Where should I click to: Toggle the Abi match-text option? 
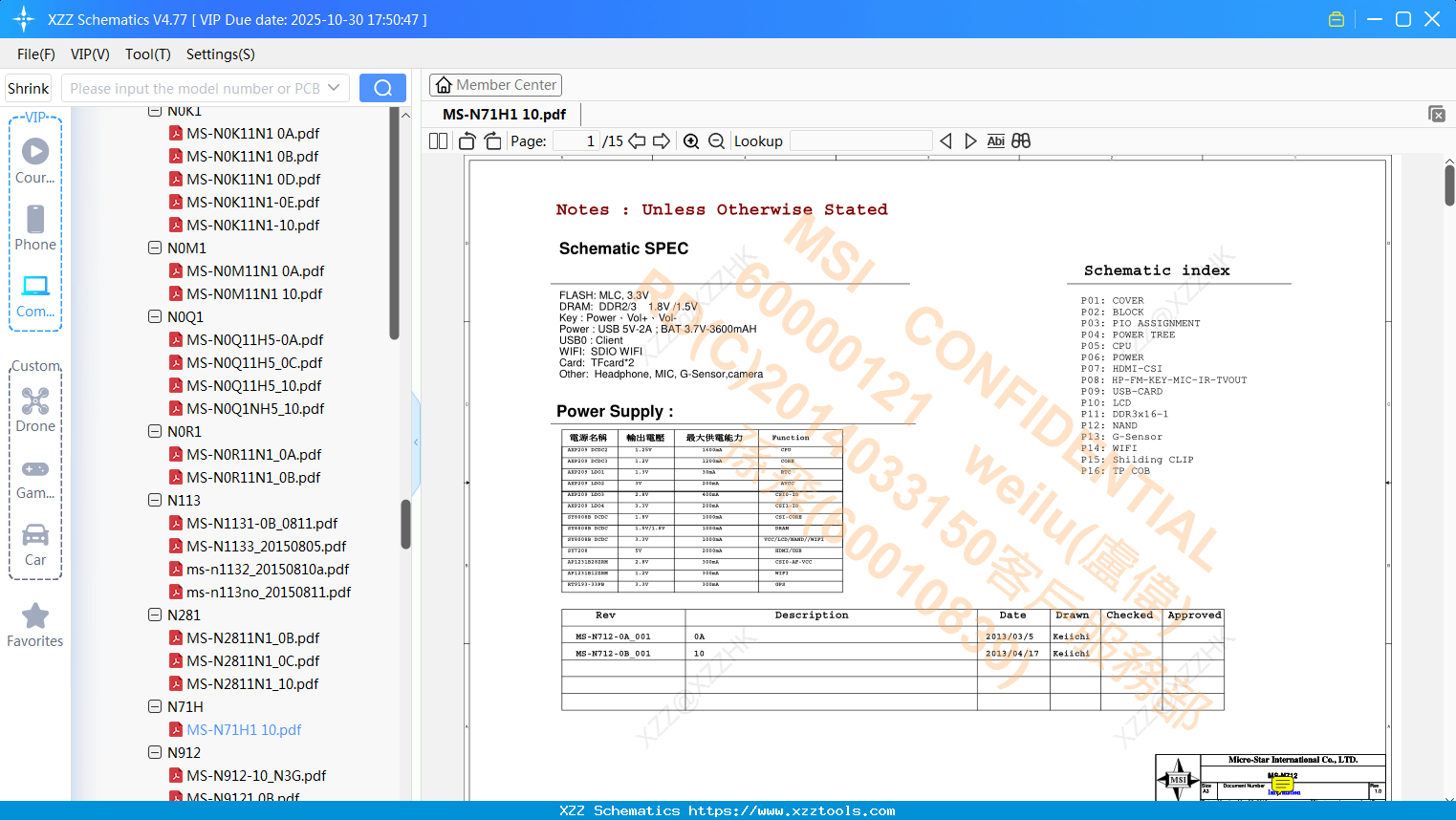click(995, 141)
